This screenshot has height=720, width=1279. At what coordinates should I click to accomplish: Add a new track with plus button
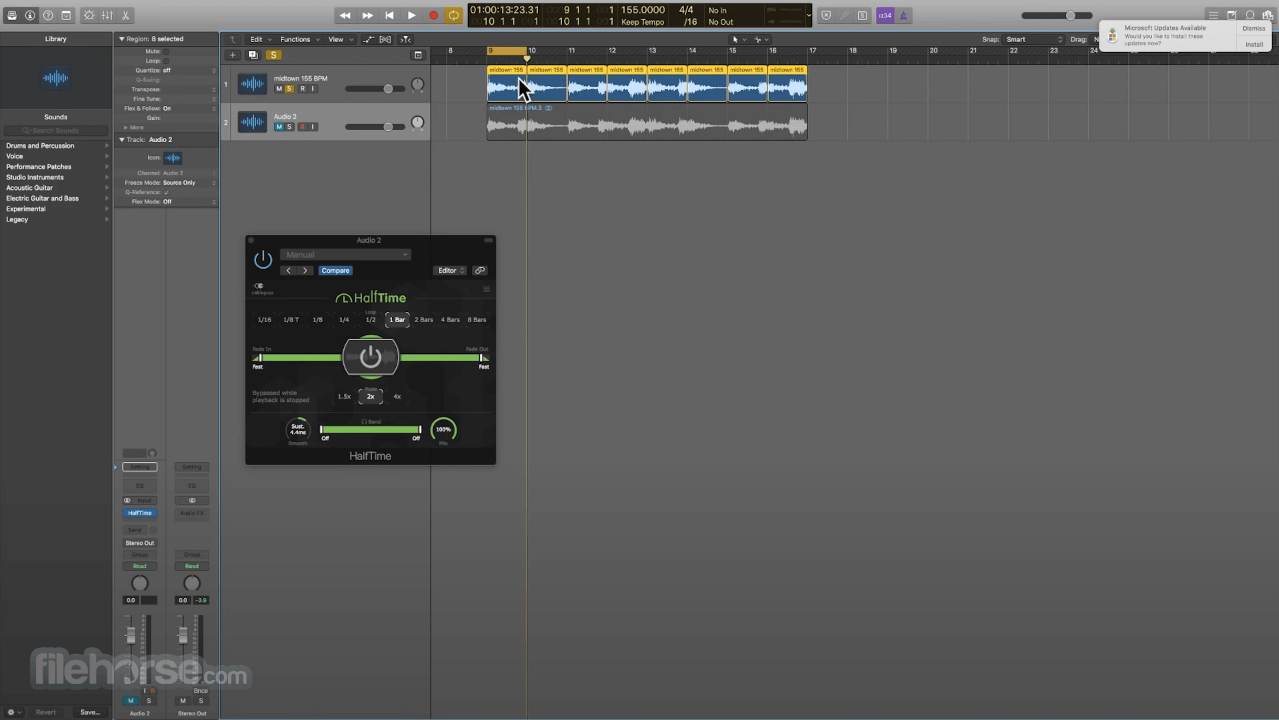pos(233,55)
